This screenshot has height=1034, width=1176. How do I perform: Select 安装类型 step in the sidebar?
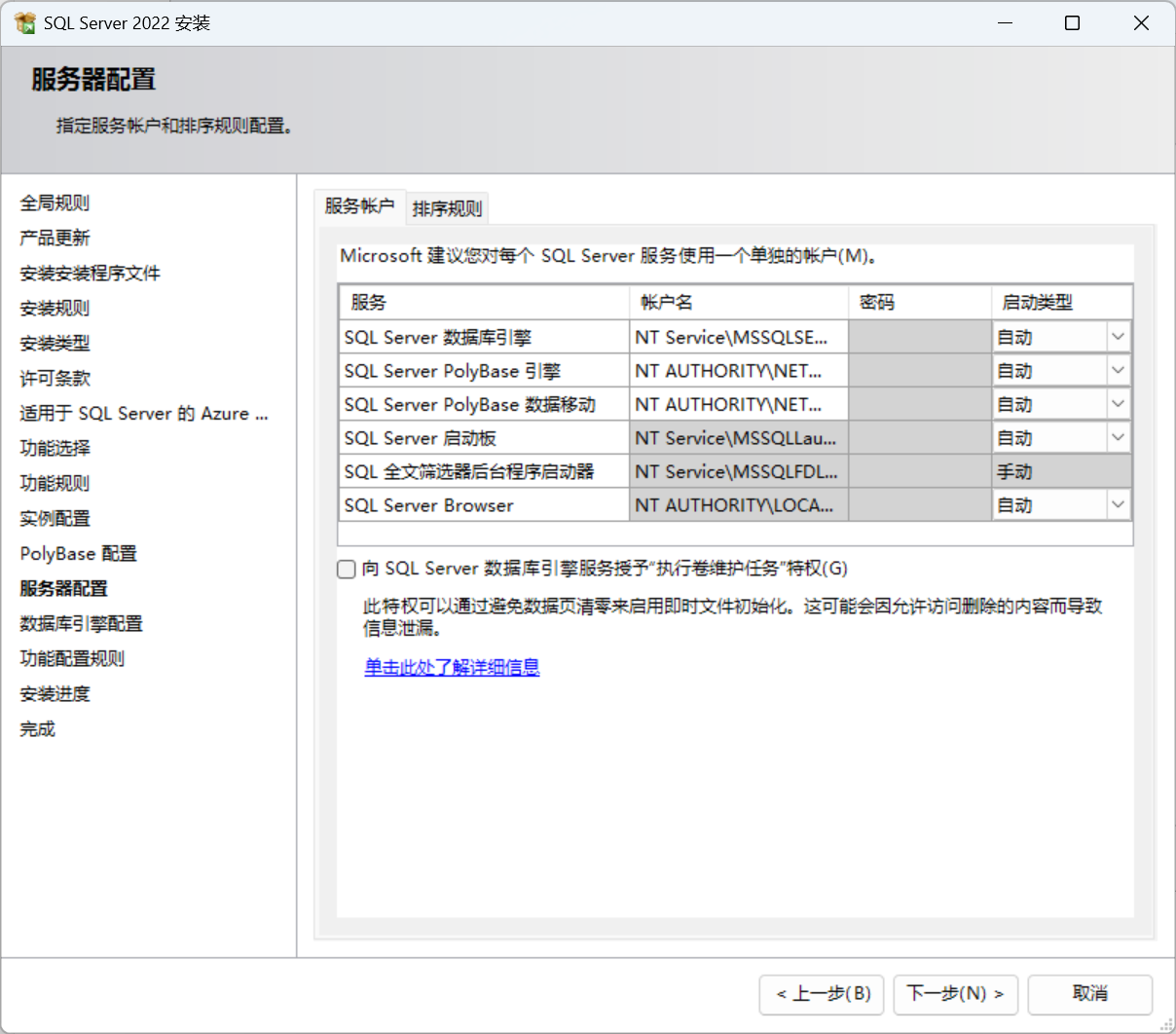tap(55, 343)
